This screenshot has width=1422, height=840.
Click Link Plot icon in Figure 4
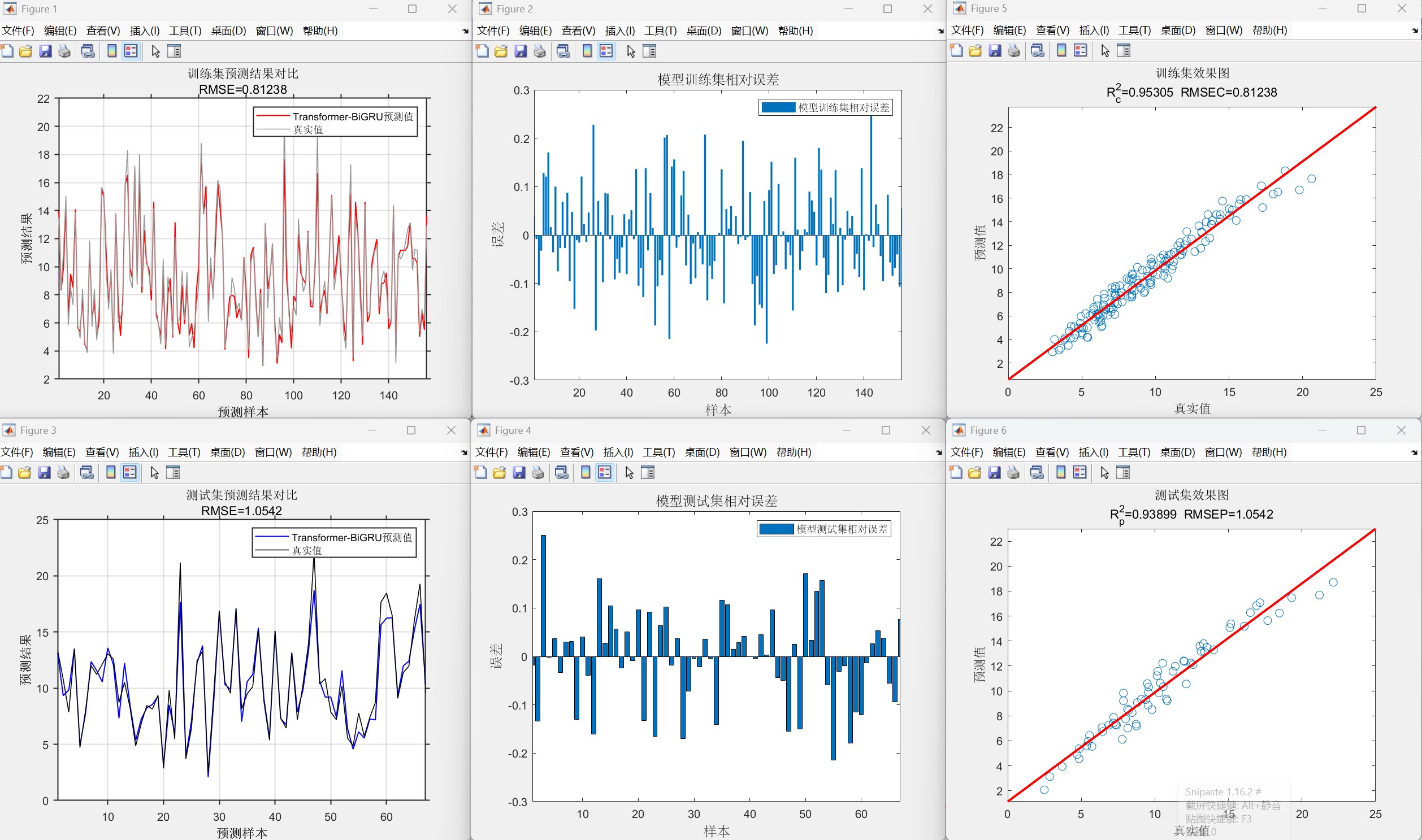562,473
